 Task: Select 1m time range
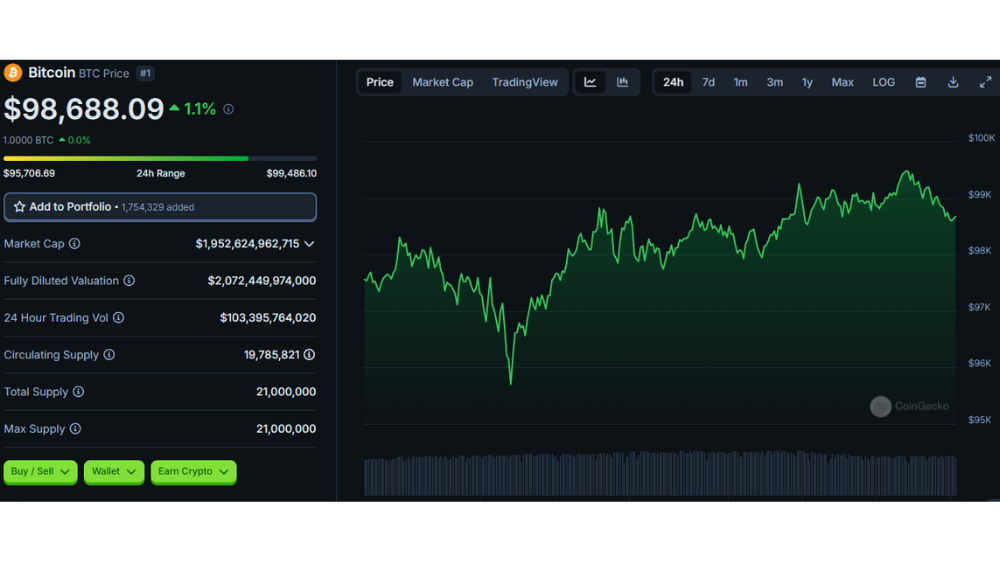(740, 82)
